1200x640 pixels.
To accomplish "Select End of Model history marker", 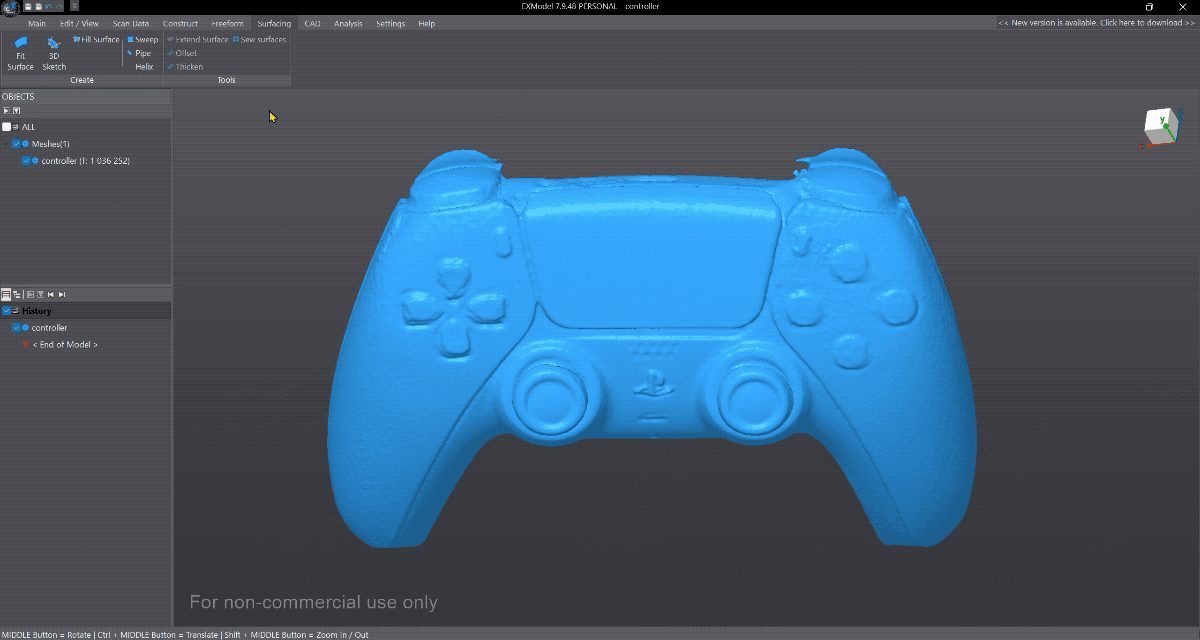I will coord(65,345).
